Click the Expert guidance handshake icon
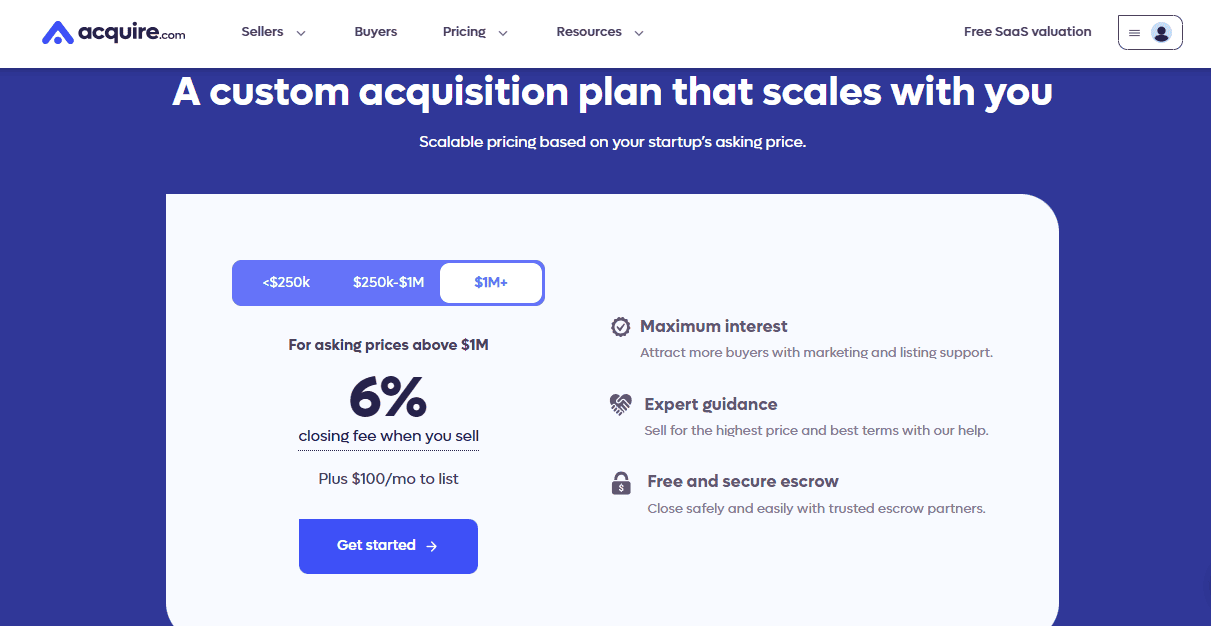Screen dimensions: 1211x626 pyautogui.click(x=621, y=404)
